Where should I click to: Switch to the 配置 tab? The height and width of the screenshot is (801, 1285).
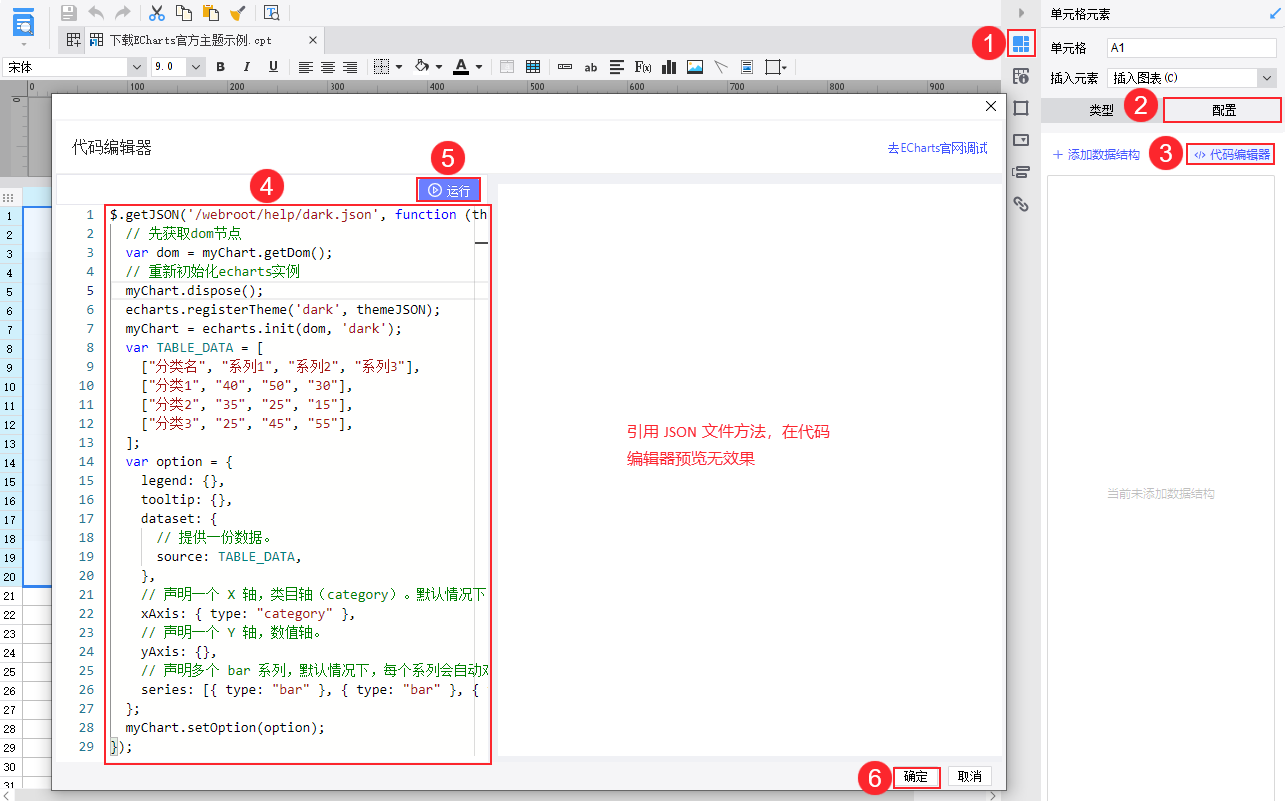(x=1223, y=110)
